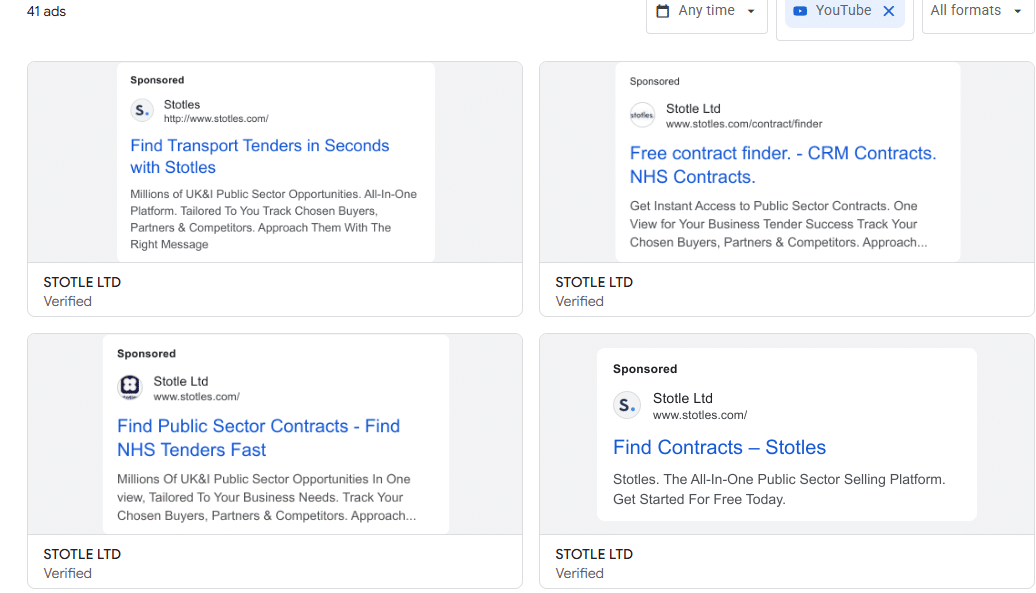
Task: Click http://www.stotles.com/ URL in first ad
Action: 216,119
